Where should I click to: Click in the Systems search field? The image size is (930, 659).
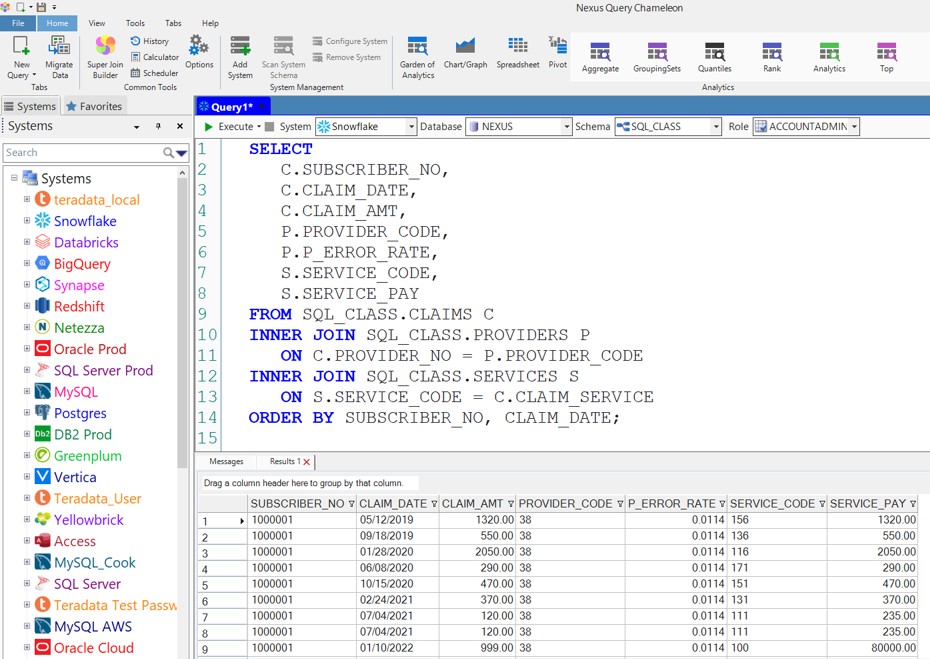click(82, 153)
